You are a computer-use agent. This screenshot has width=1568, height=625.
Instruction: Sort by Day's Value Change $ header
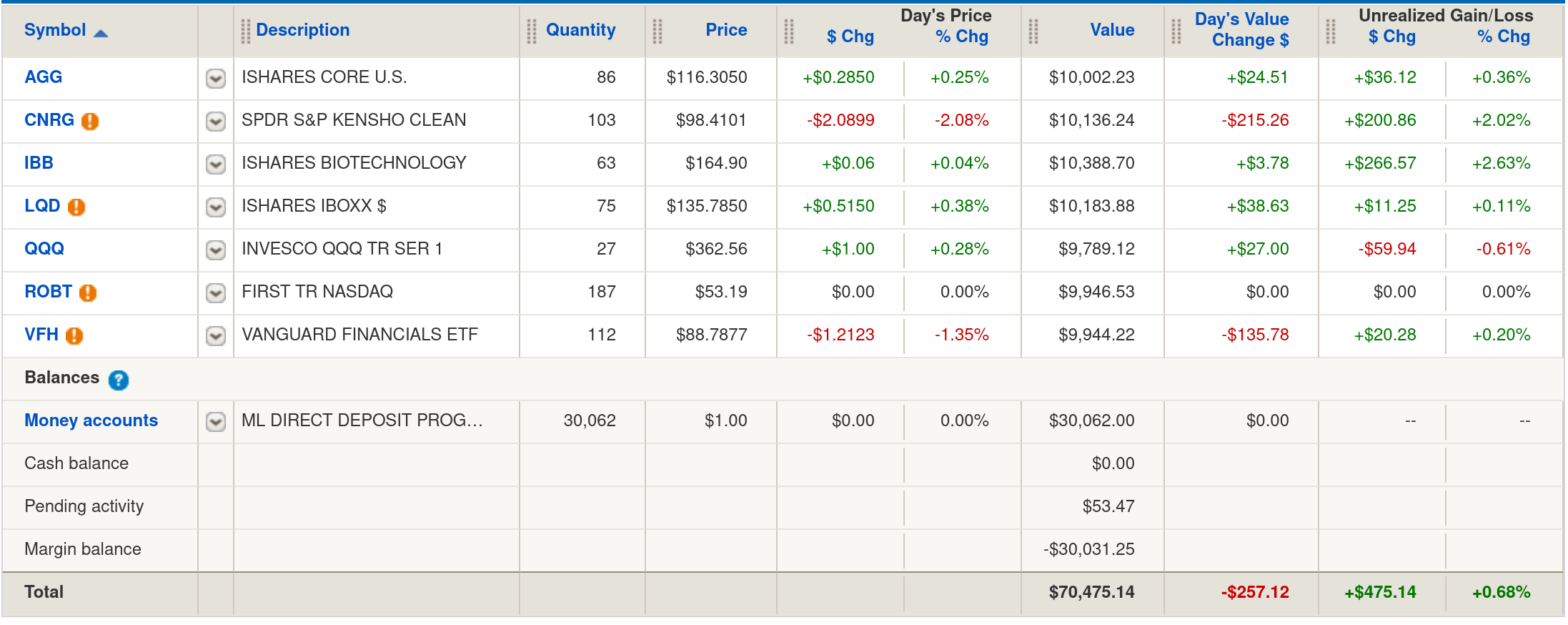(x=1242, y=30)
